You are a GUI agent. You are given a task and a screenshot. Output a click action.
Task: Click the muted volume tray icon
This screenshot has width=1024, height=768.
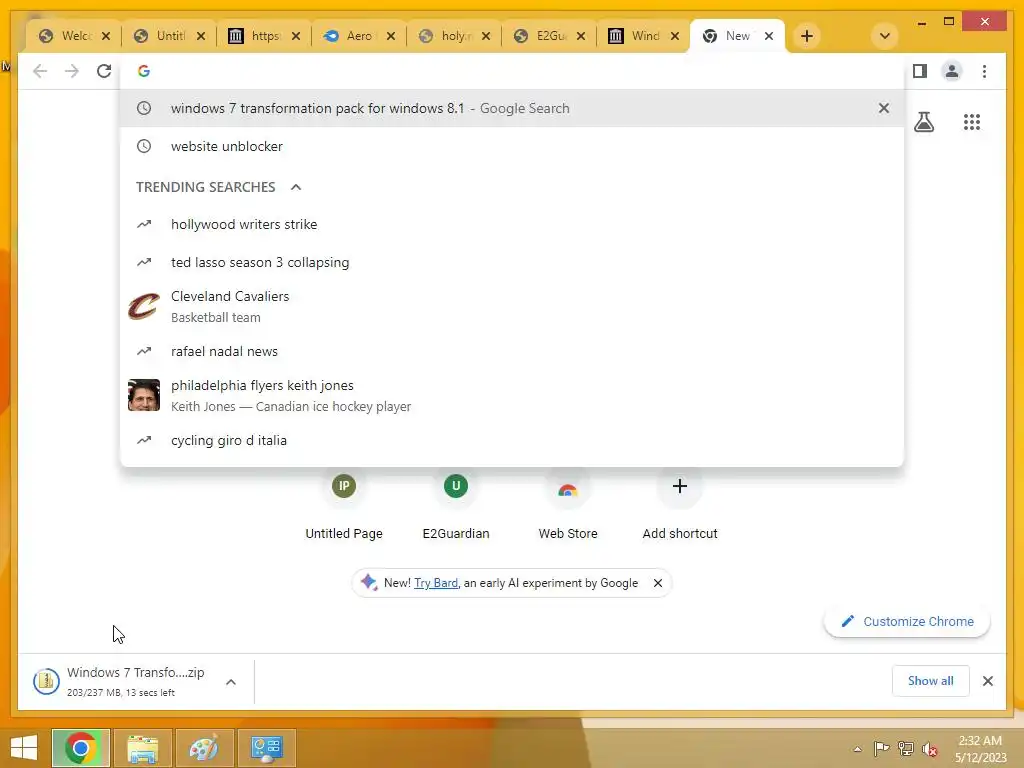pyautogui.click(x=929, y=748)
